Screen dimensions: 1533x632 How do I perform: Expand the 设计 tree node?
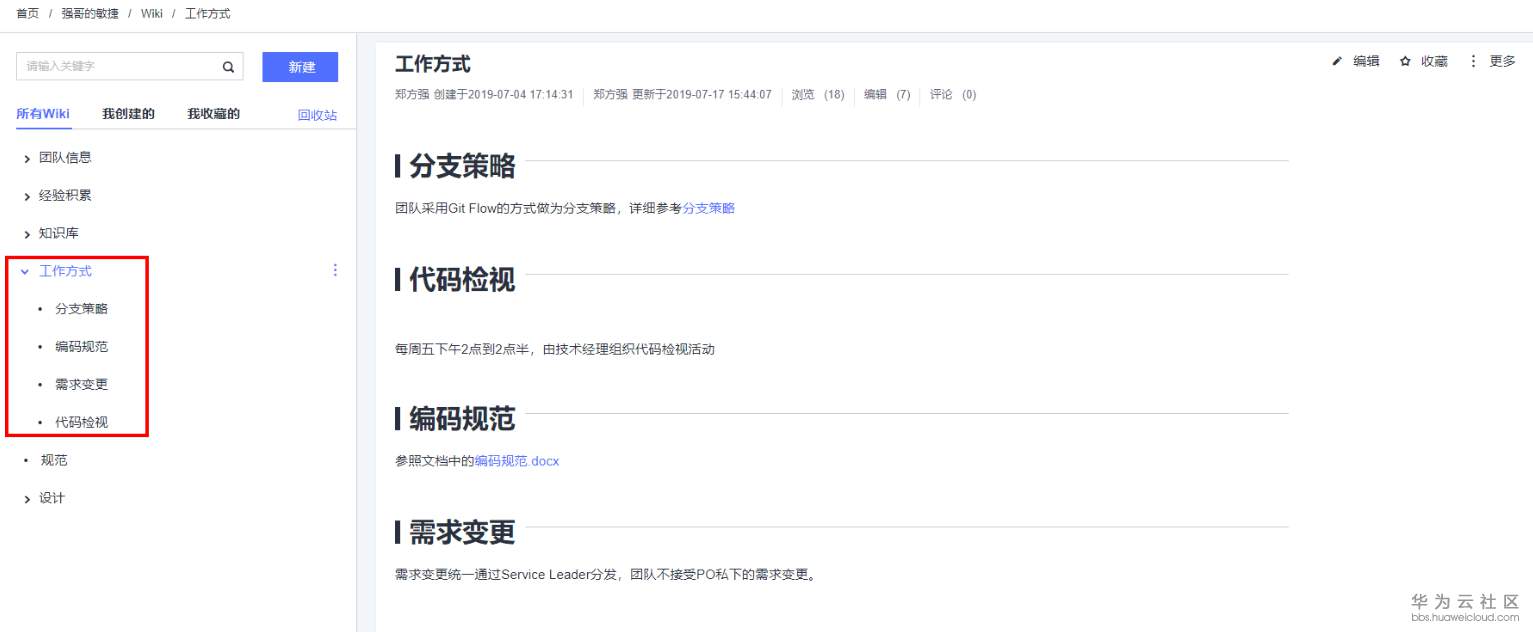[x=26, y=497]
